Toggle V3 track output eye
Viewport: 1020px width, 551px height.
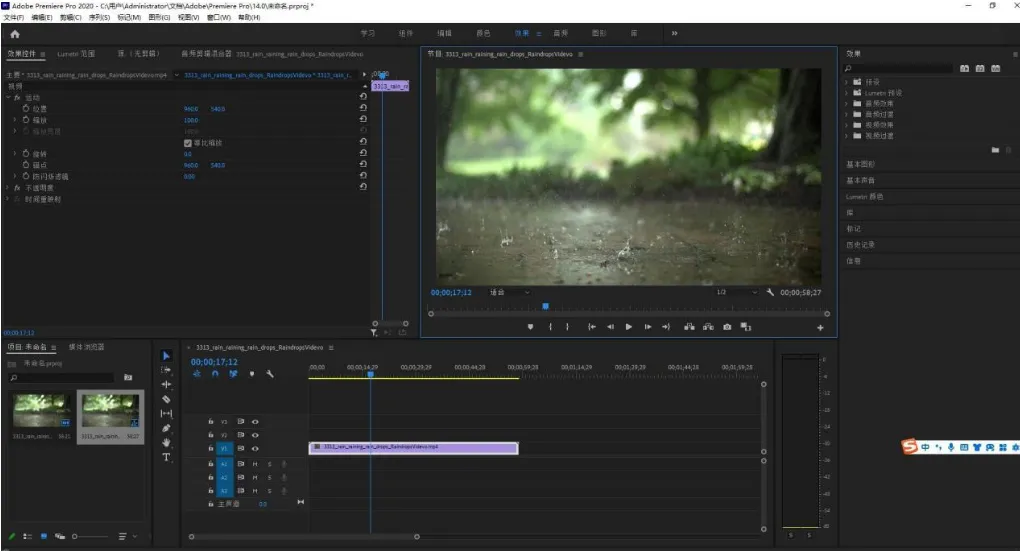click(x=255, y=422)
